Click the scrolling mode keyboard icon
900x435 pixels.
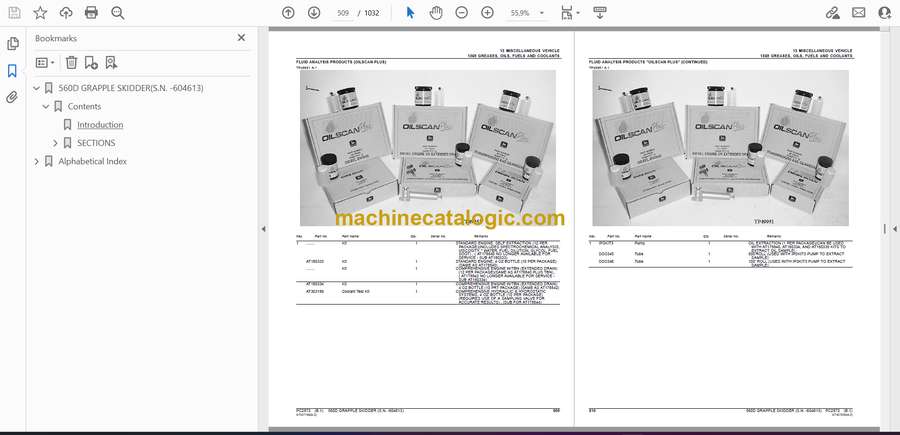(x=600, y=13)
